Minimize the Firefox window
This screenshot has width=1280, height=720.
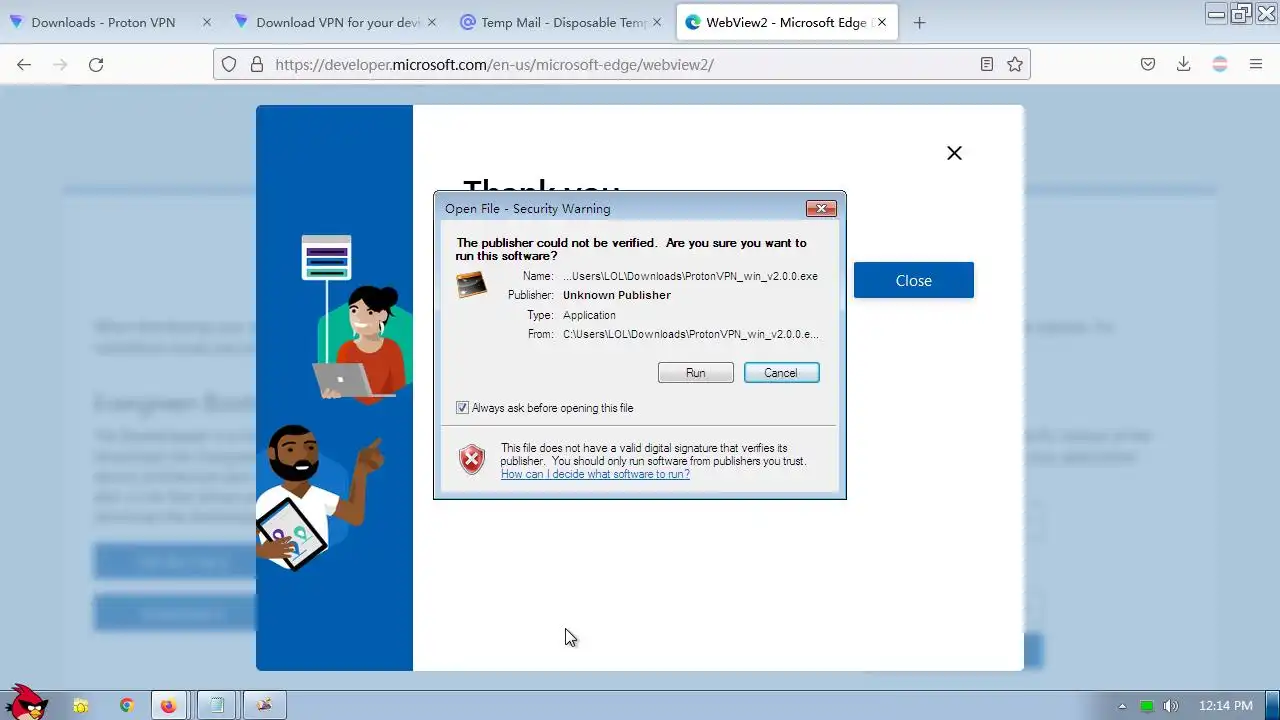(x=1216, y=13)
